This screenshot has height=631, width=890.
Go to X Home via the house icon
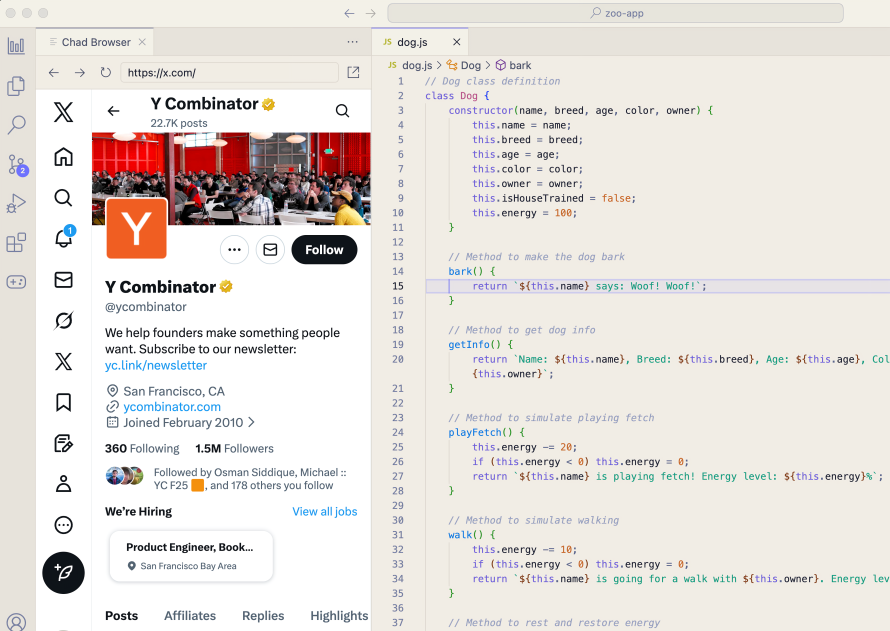click(63, 157)
